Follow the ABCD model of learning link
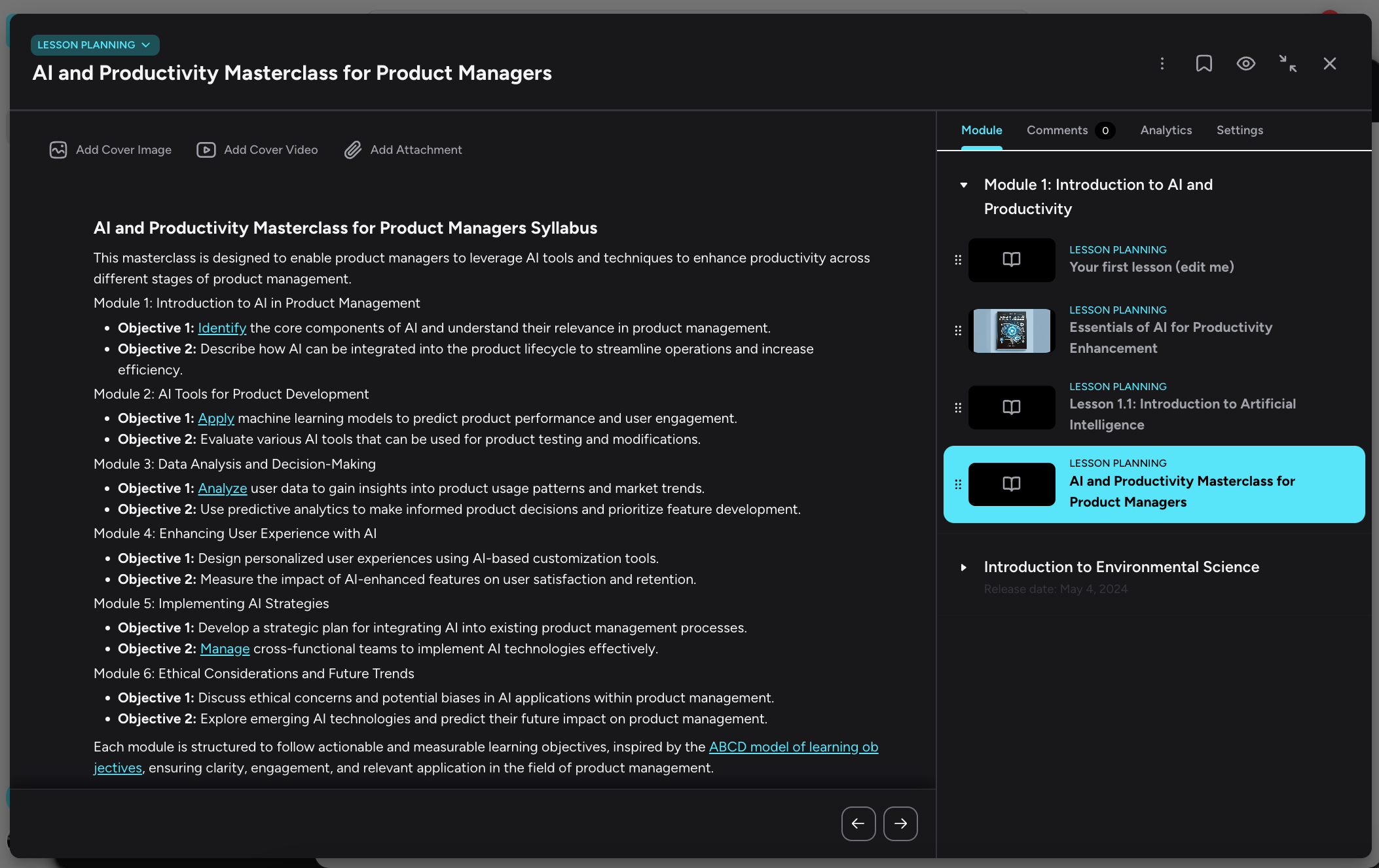The height and width of the screenshot is (868, 1379). click(793, 747)
